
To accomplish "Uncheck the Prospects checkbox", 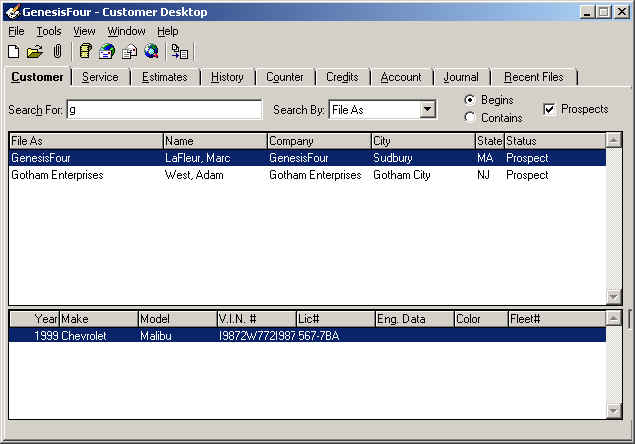I will 549,109.
